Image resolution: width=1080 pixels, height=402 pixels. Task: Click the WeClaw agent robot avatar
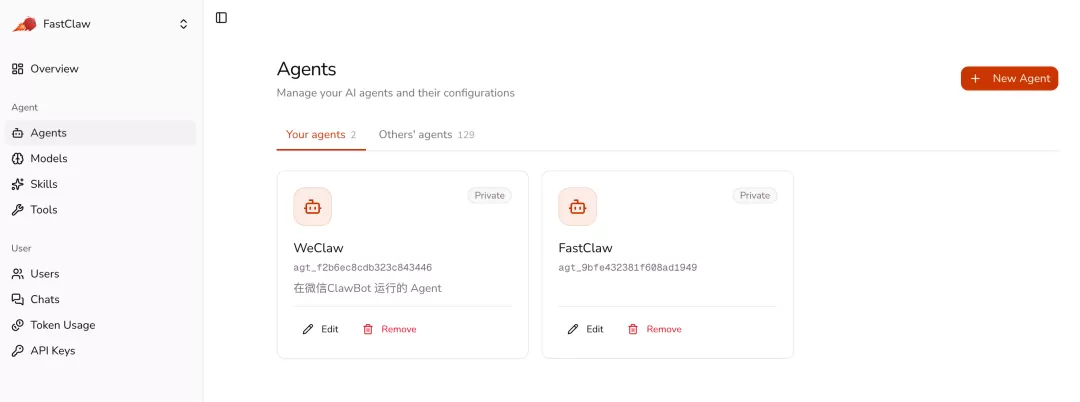click(x=313, y=207)
